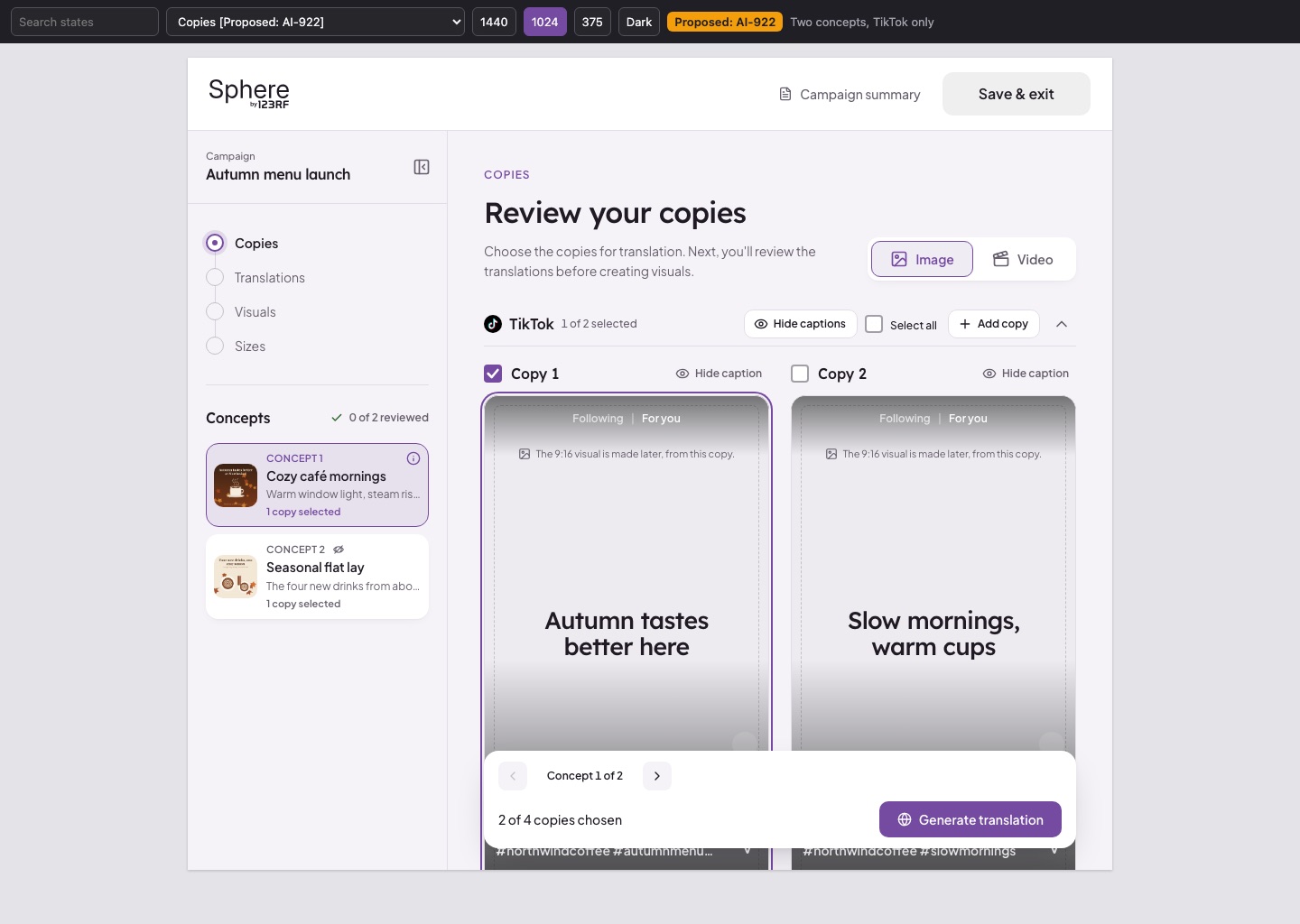Hide caption on Copy 1

point(719,374)
